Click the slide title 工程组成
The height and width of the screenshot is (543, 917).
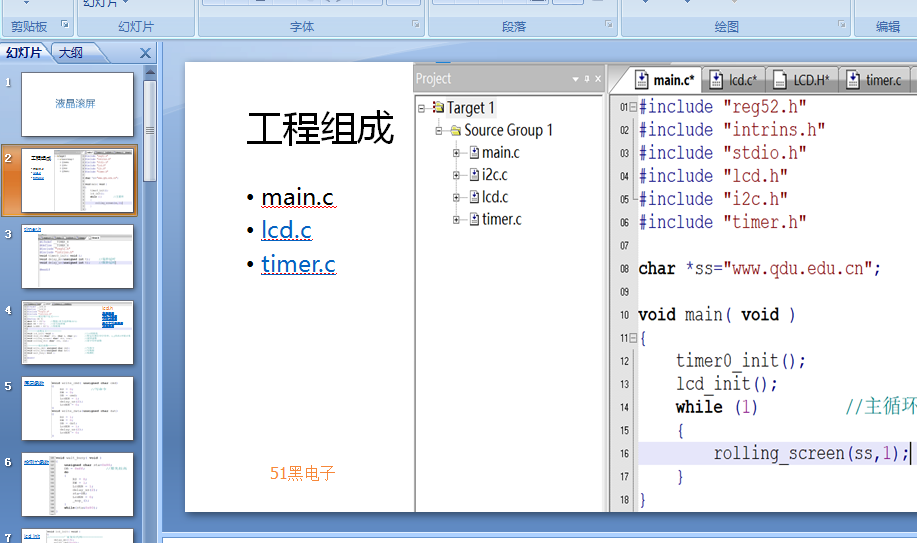click(x=320, y=128)
